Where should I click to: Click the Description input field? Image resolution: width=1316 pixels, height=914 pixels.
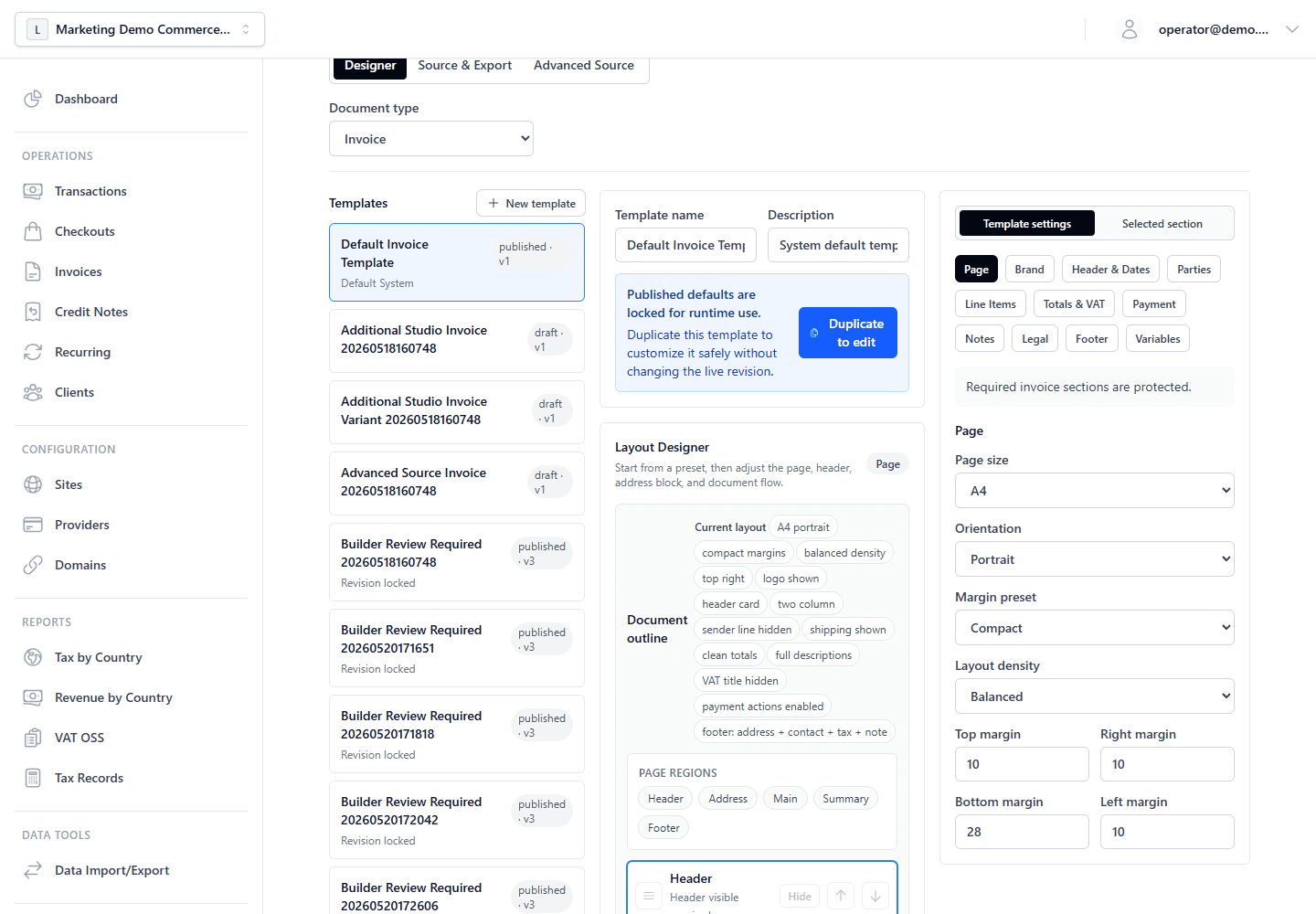coord(838,245)
